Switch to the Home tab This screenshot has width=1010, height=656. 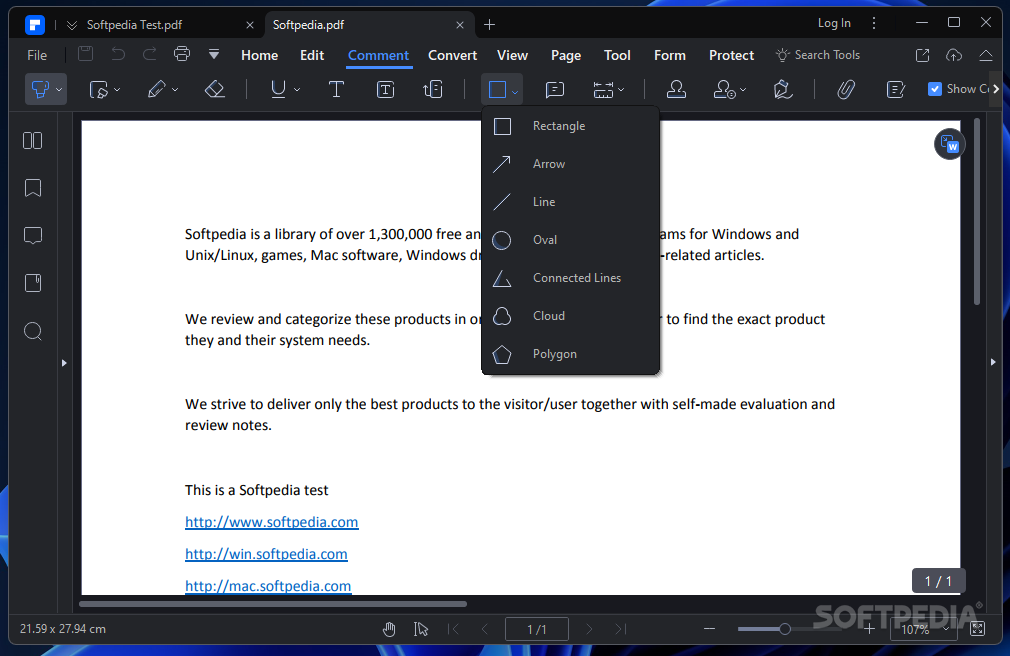pyautogui.click(x=260, y=55)
